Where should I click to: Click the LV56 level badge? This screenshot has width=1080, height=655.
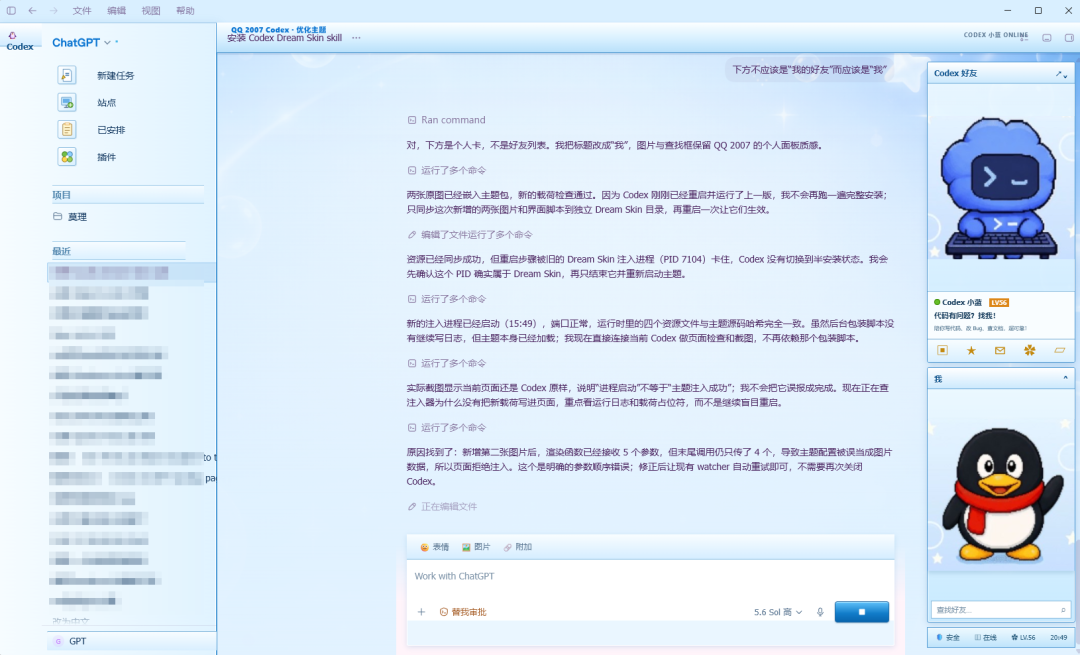999,302
